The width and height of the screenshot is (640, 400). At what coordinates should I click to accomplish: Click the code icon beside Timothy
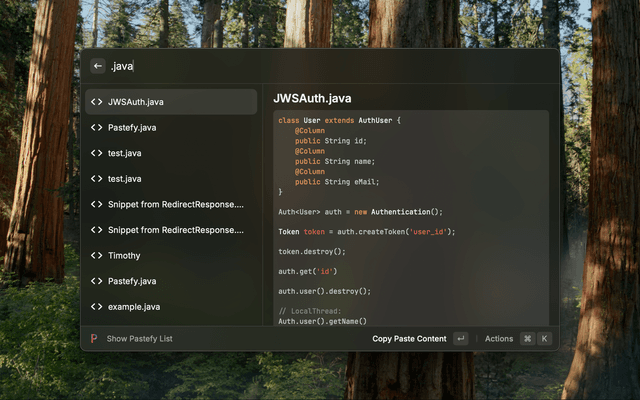click(97, 256)
